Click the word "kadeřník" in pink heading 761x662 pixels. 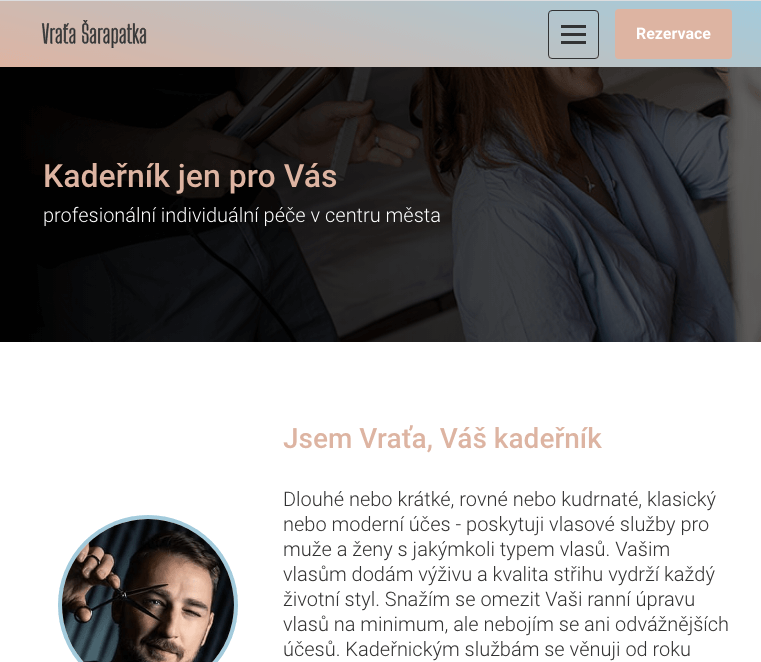click(547, 438)
